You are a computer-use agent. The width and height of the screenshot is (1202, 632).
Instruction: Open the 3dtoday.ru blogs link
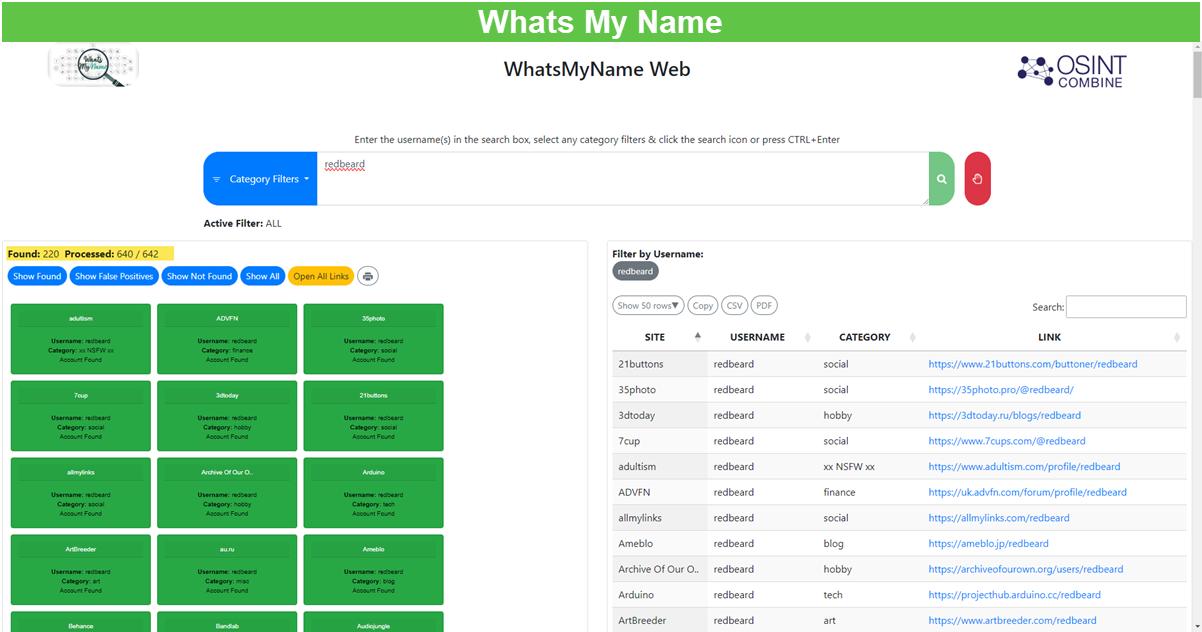(x=1004, y=415)
